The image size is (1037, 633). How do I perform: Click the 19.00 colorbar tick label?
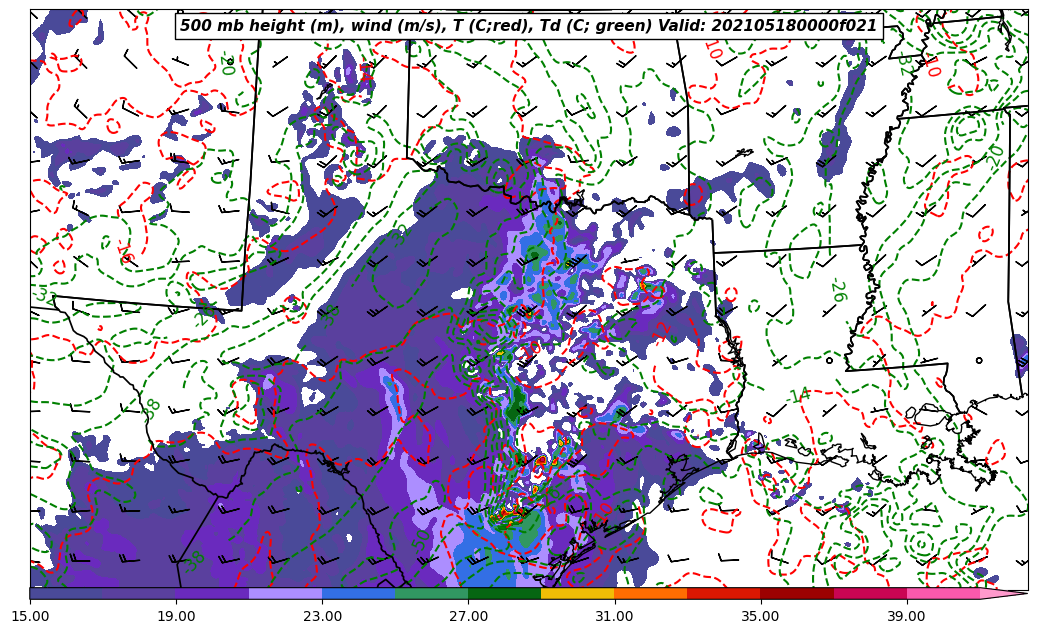[x=176, y=616]
